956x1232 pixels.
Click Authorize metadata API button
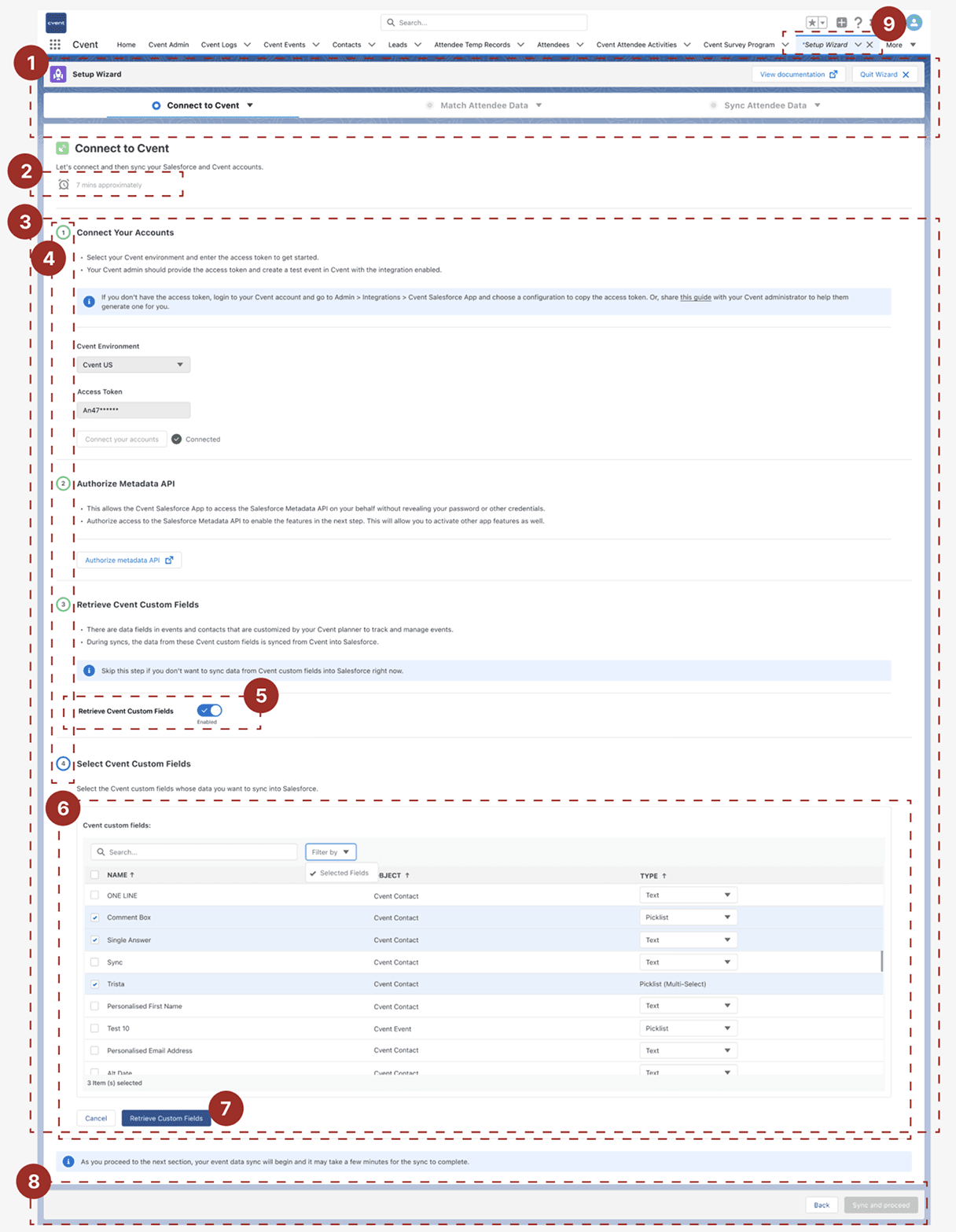129,560
